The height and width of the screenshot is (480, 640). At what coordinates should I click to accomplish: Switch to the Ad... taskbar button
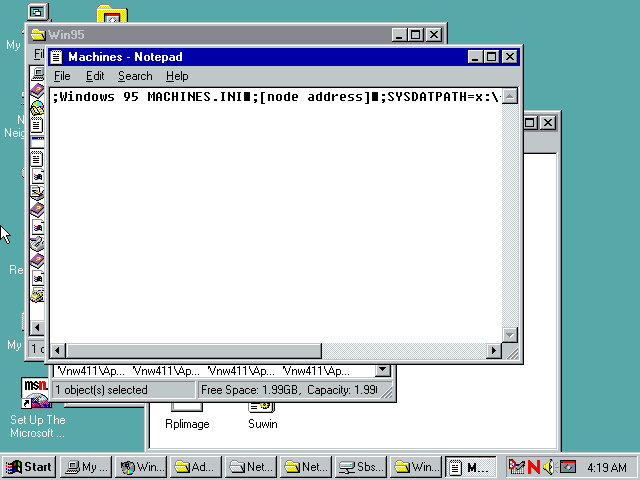pyautogui.click(x=196, y=467)
